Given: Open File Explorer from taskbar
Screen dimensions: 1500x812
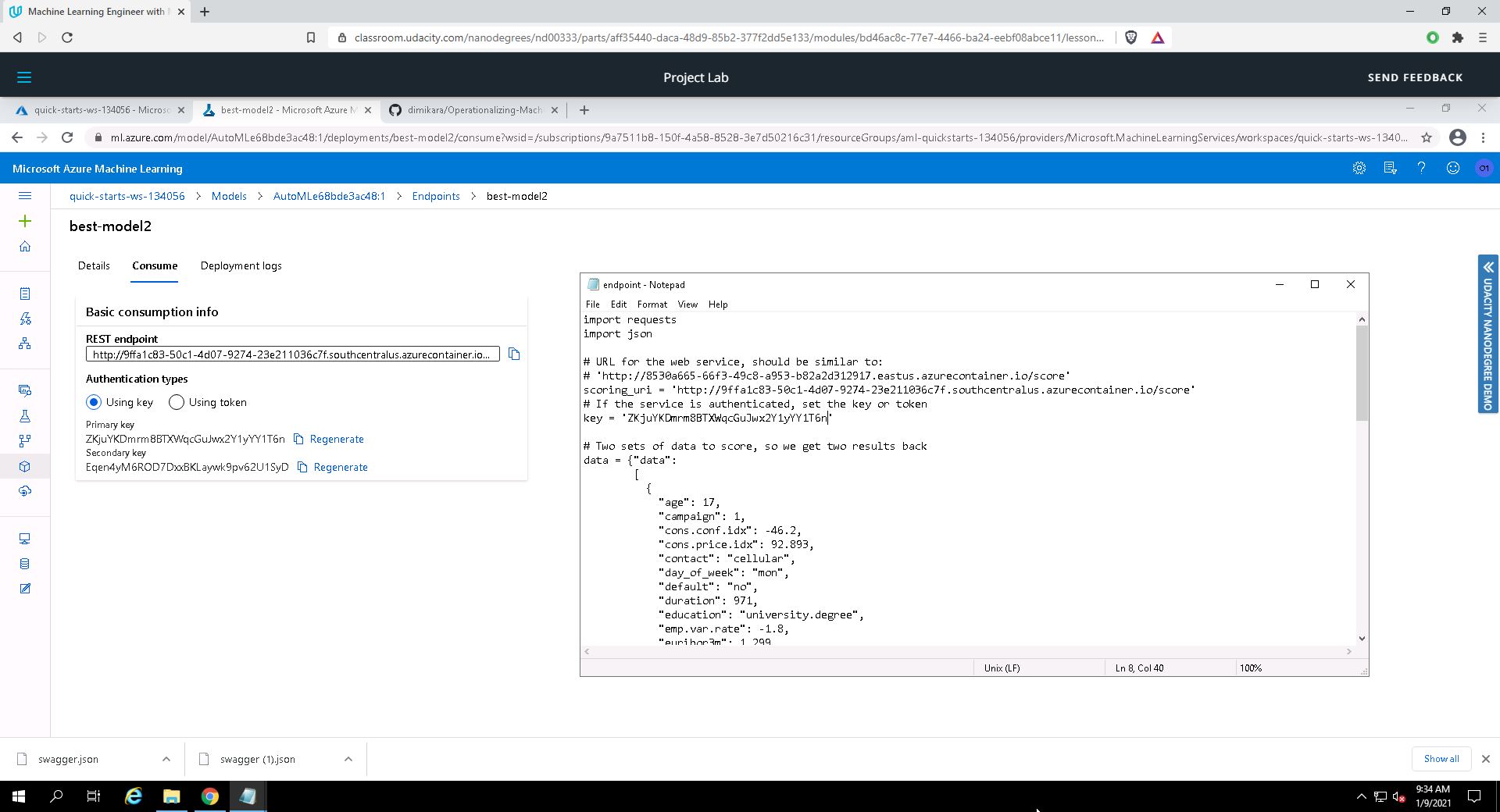Looking at the screenshot, I should 171,796.
